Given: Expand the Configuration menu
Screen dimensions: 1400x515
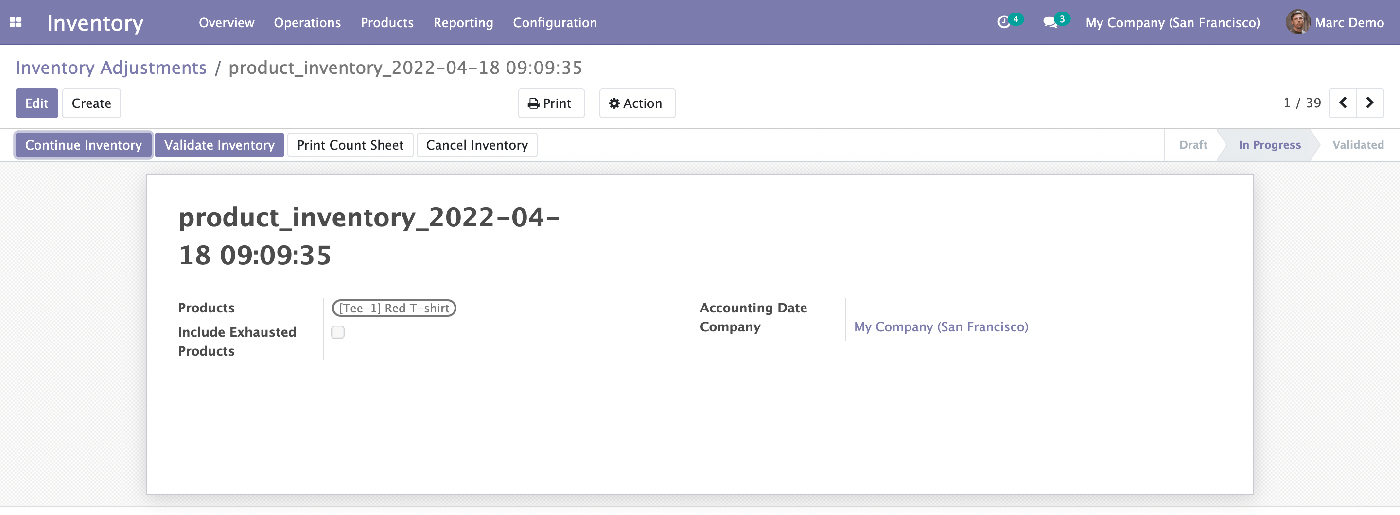Looking at the screenshot, I should pos(555,22).
